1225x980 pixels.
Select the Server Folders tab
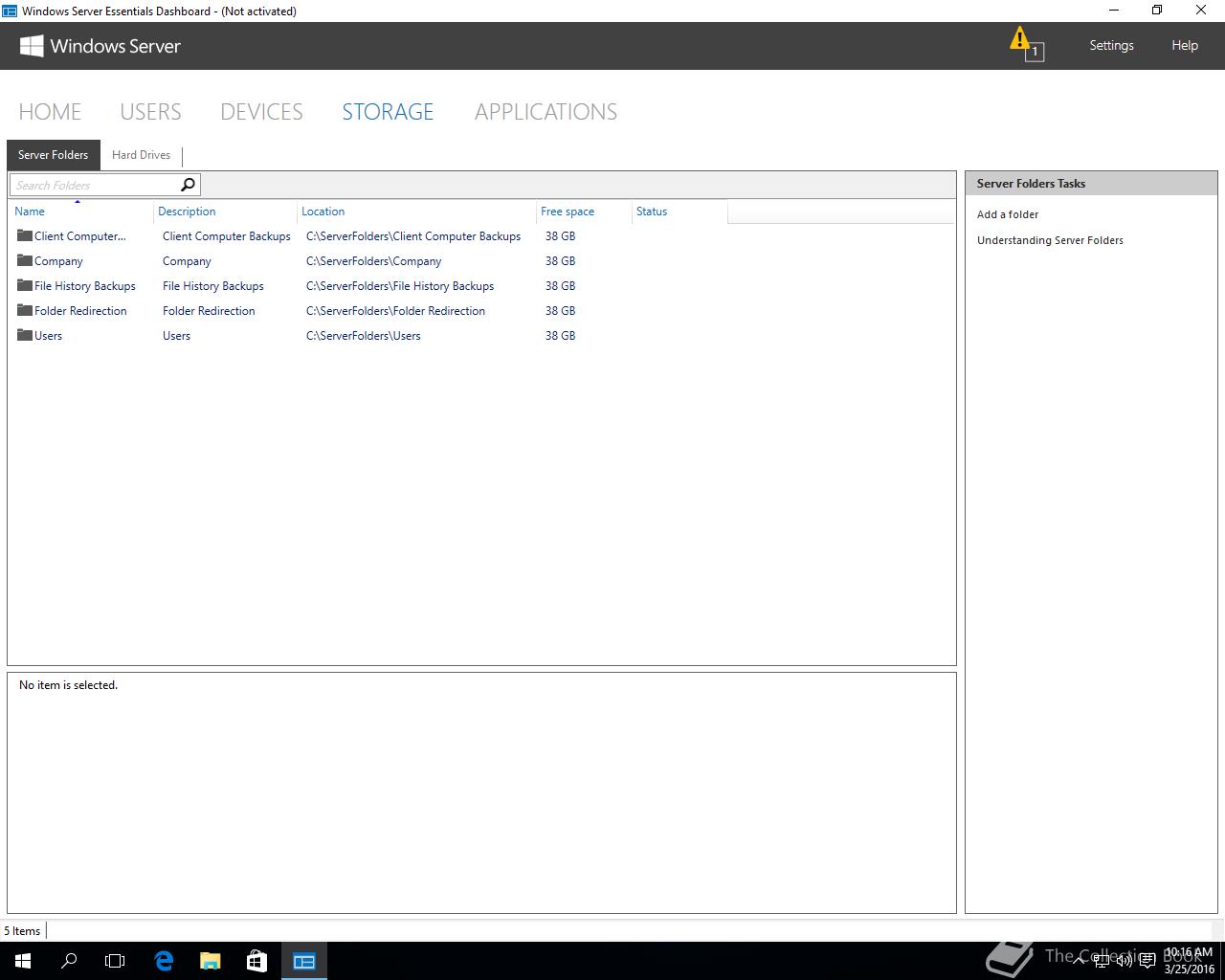[53, 155]
